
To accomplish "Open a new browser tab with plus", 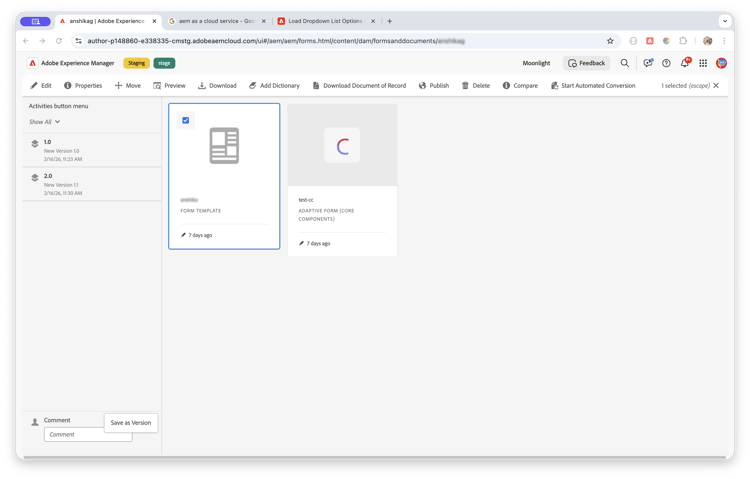I will coord(389,21).
